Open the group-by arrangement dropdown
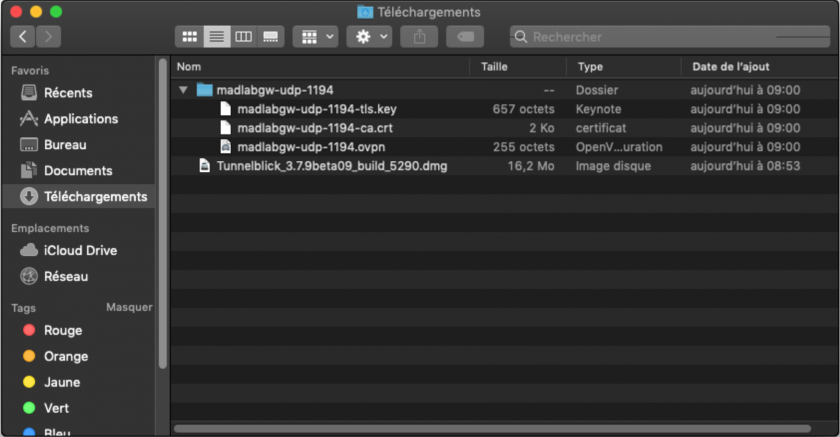Viewport: 840px width, 437px height. click(x=316, y=36)
